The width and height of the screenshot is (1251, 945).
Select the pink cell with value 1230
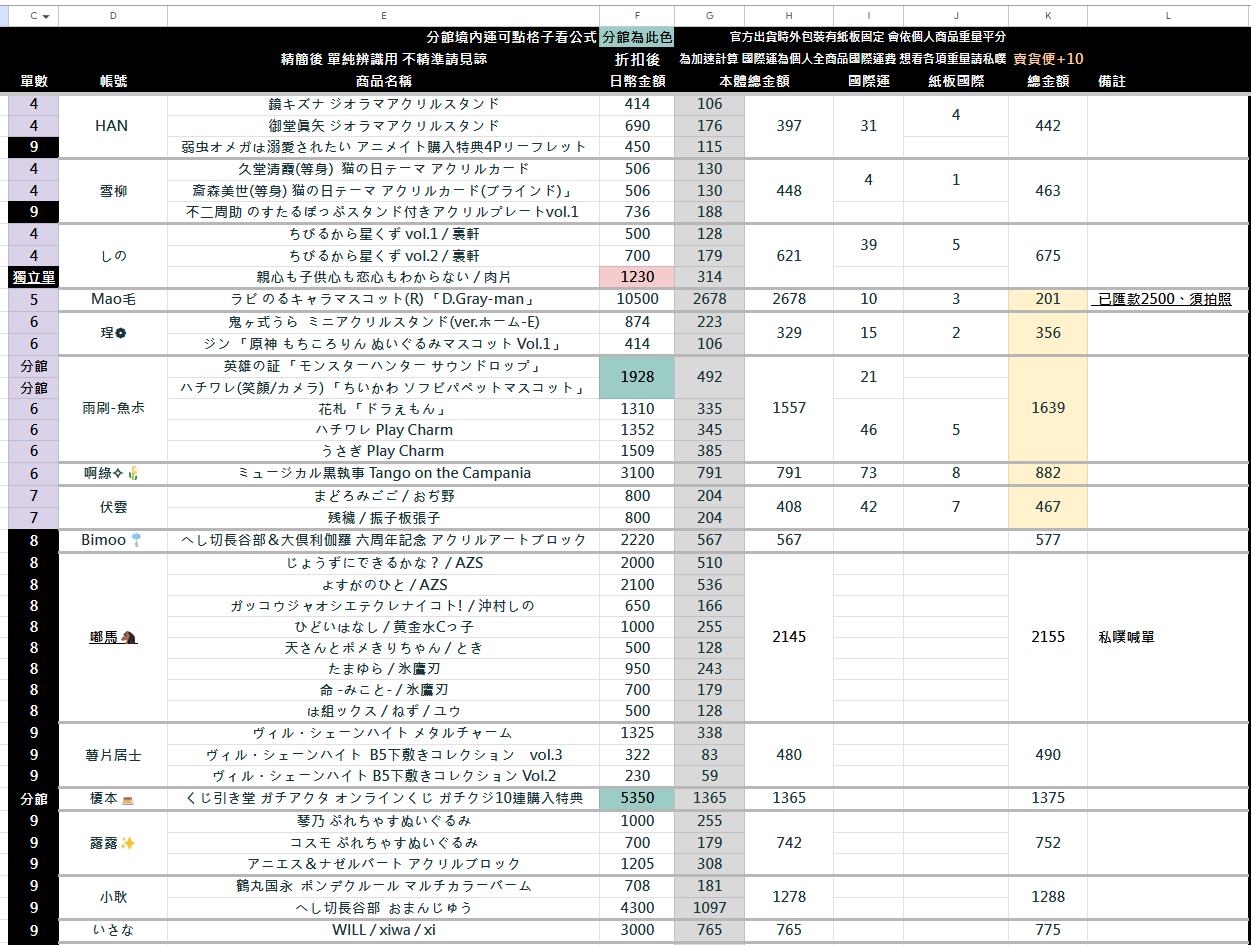point(637,277)
